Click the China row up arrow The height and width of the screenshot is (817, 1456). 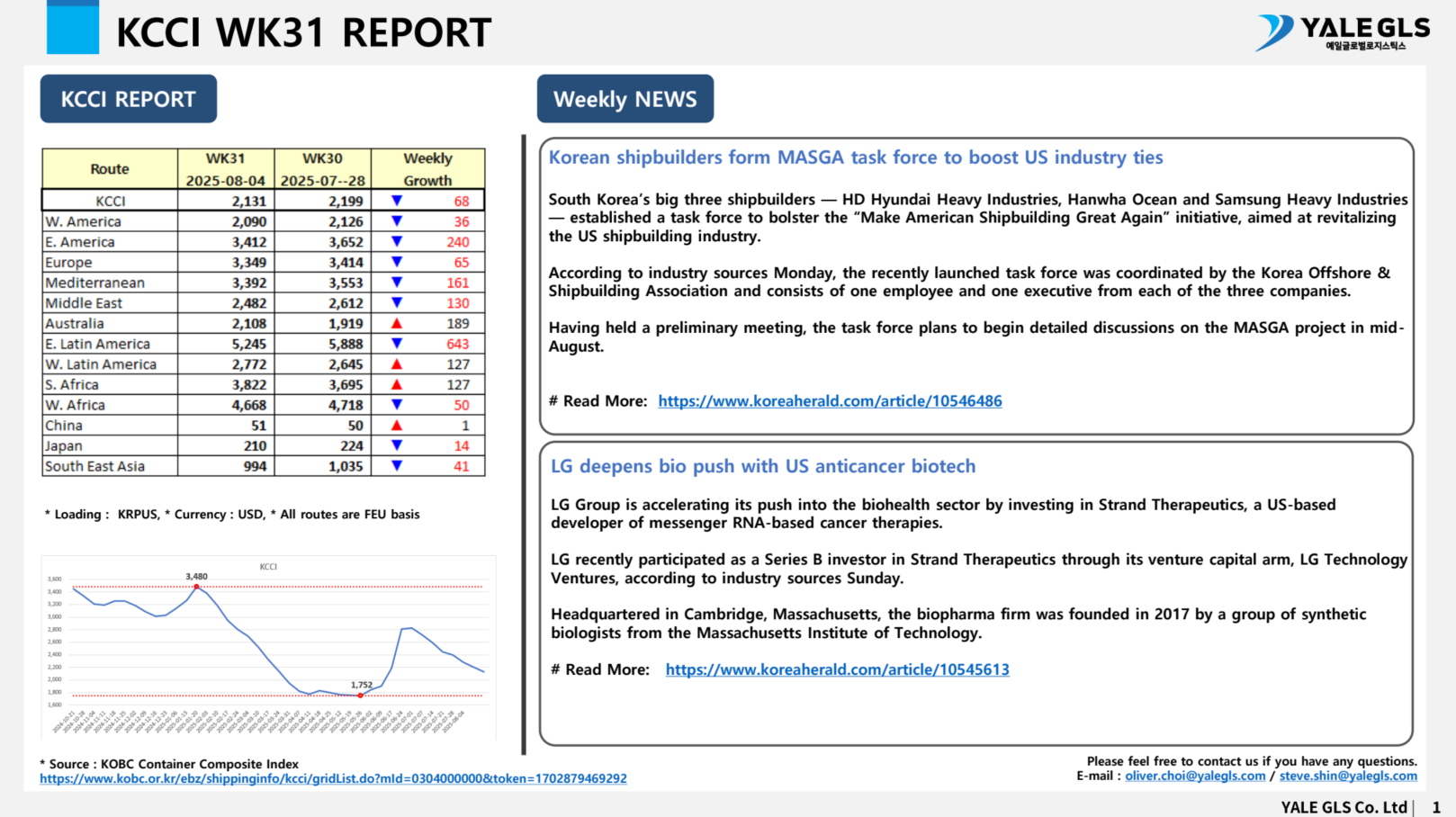397,426
